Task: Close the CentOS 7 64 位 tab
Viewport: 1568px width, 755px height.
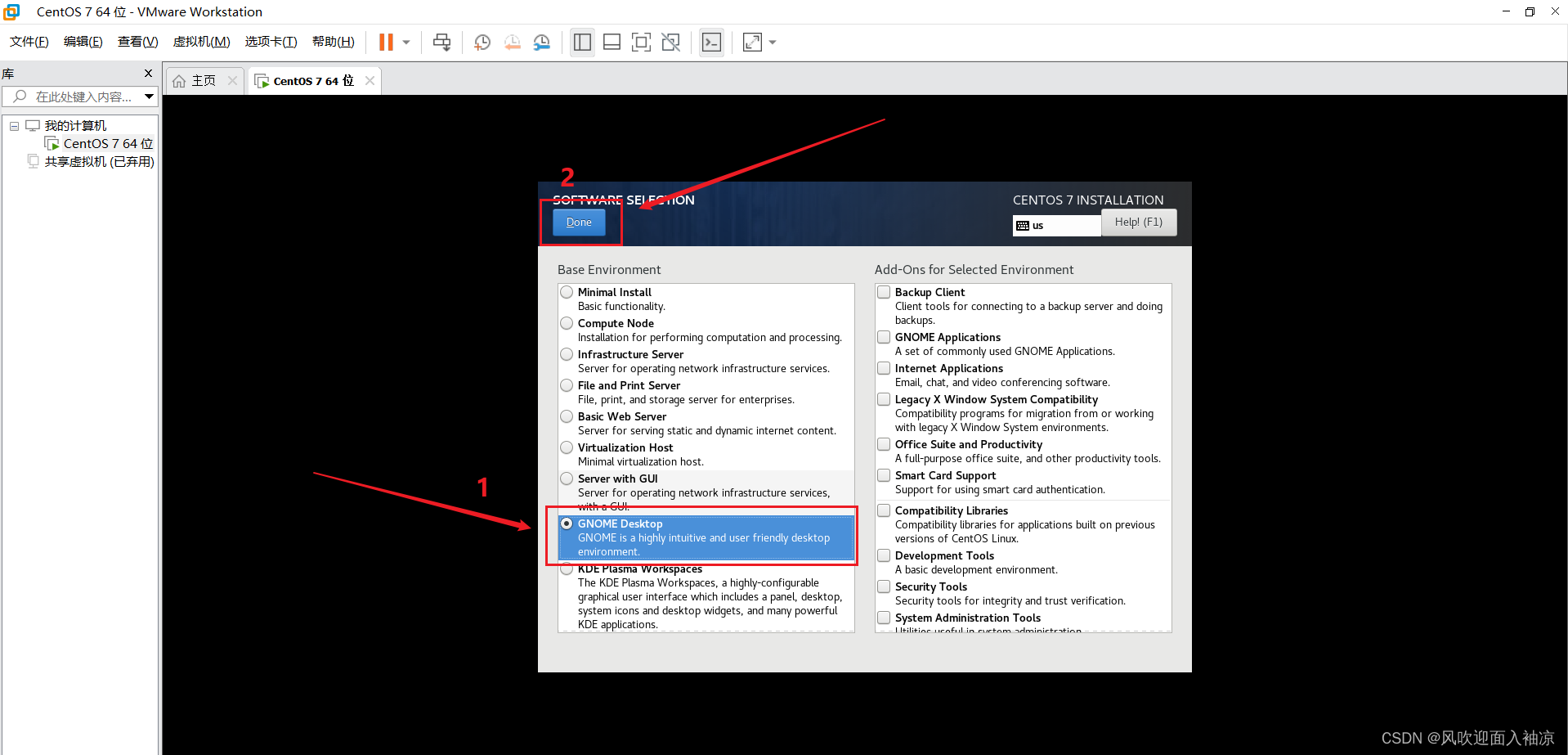Action: tap(370, 80)
